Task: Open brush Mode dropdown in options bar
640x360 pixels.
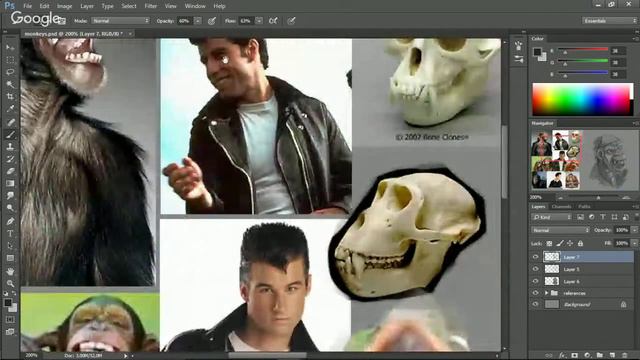Action: pyautogui.click(x=120, y=20)
